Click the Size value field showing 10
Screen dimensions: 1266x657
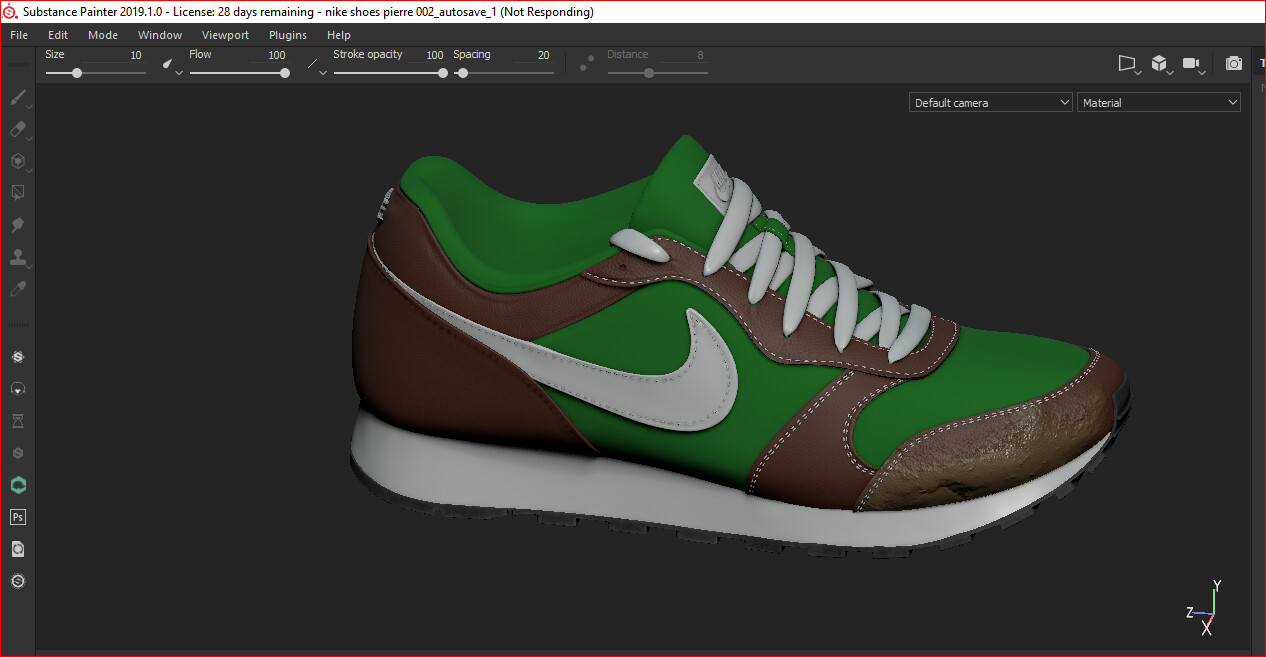[x=115, y=55]
